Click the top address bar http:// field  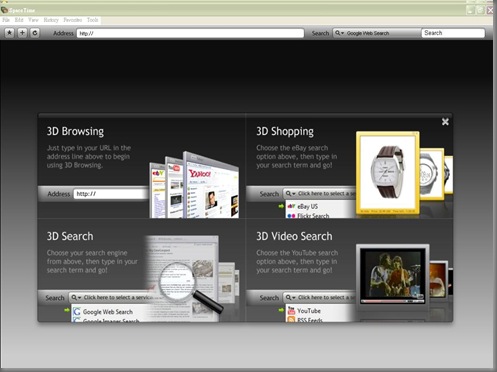pyautogui.click(x=190, y=33)
